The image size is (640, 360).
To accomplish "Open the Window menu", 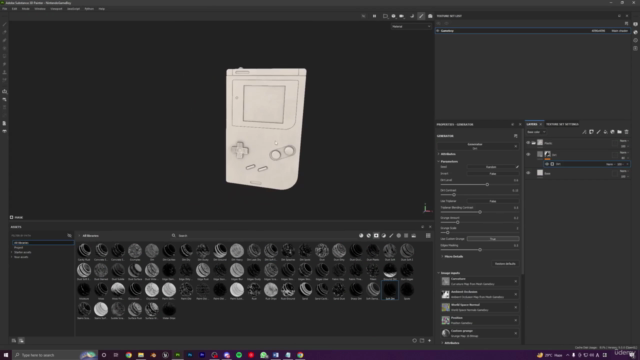I will coord(40,9).
